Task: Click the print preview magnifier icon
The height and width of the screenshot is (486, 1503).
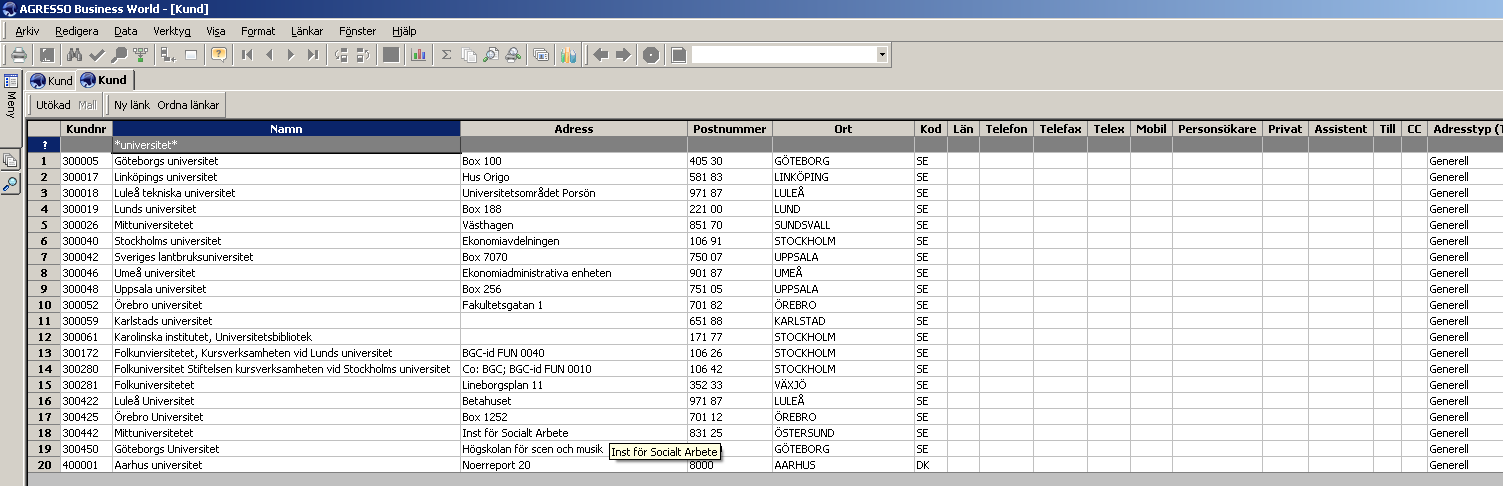Action: (491, 54)
